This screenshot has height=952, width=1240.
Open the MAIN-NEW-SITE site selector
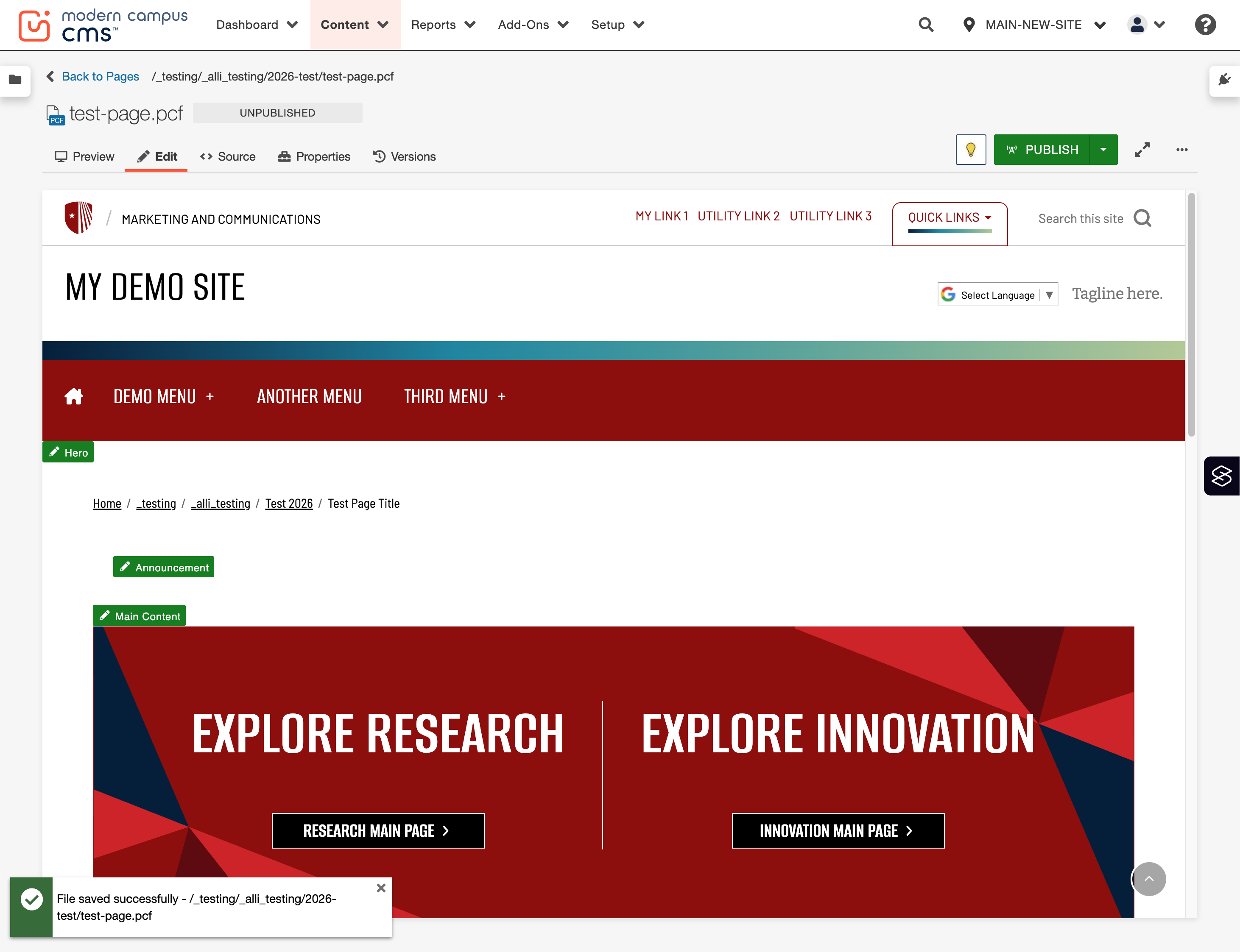coord(1034,24)
